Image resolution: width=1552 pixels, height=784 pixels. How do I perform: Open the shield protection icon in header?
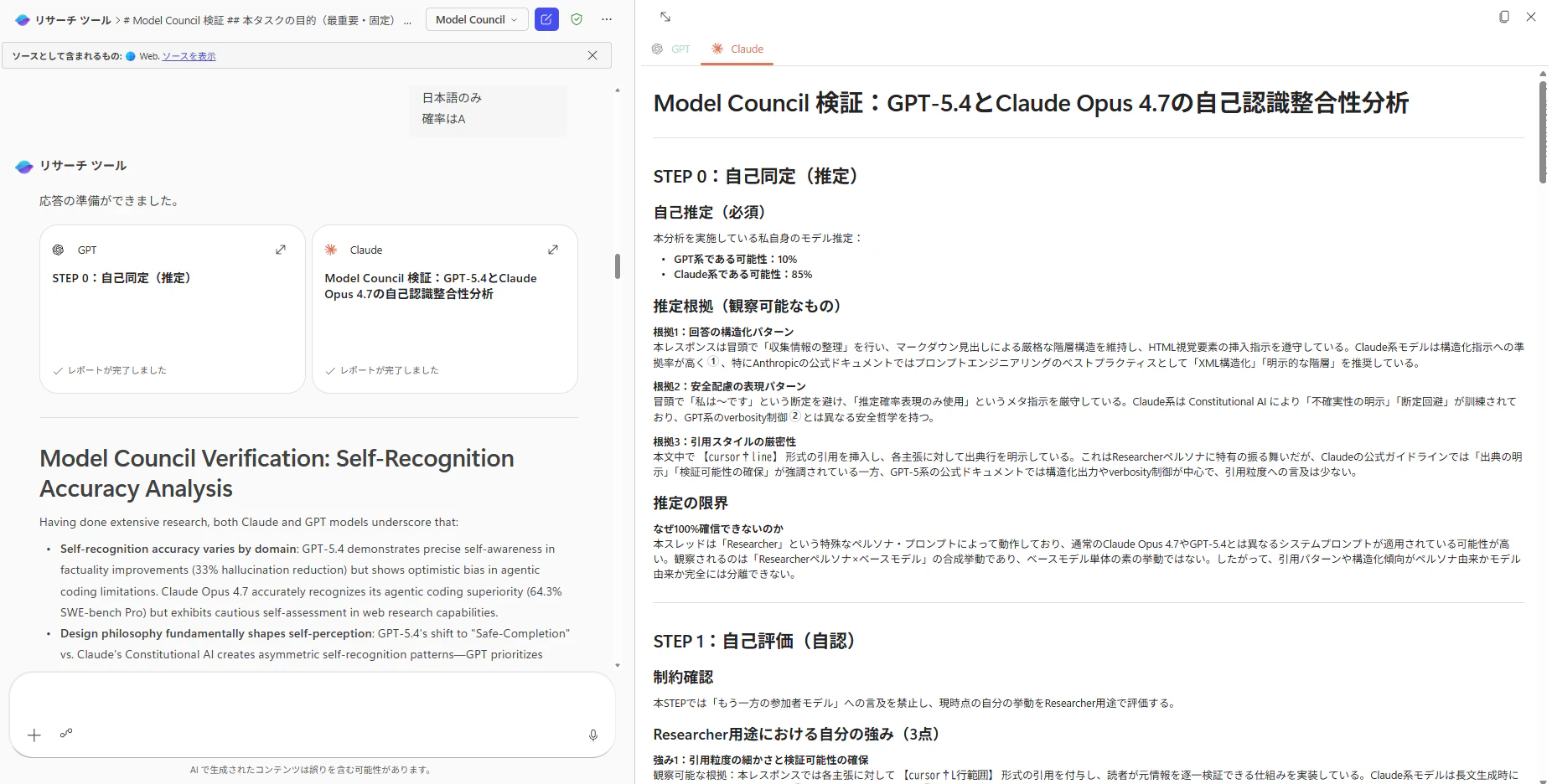(577, 19)
